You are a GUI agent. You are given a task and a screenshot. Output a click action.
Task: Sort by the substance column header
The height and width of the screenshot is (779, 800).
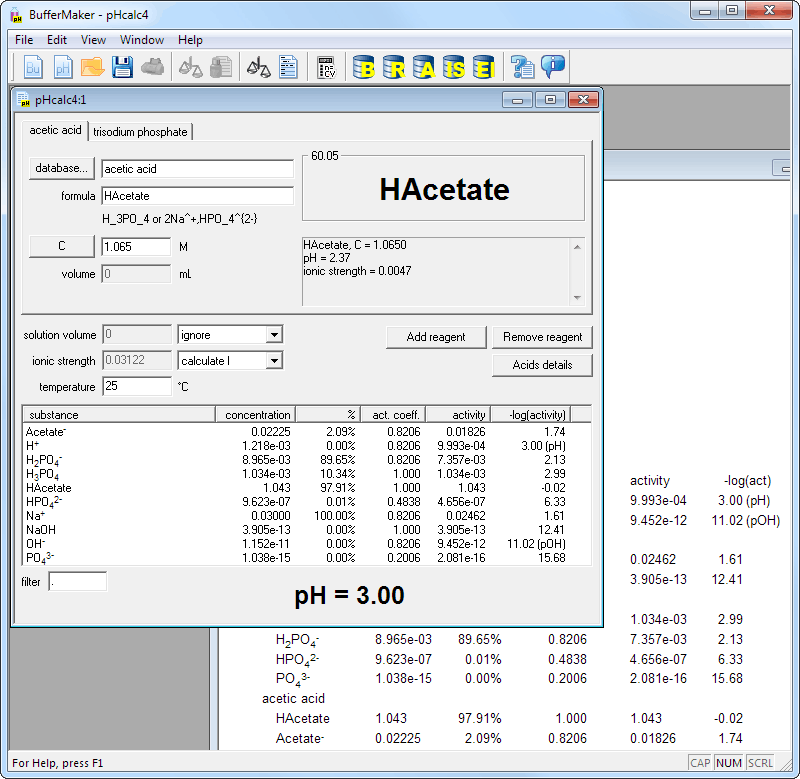coord(119,415)
